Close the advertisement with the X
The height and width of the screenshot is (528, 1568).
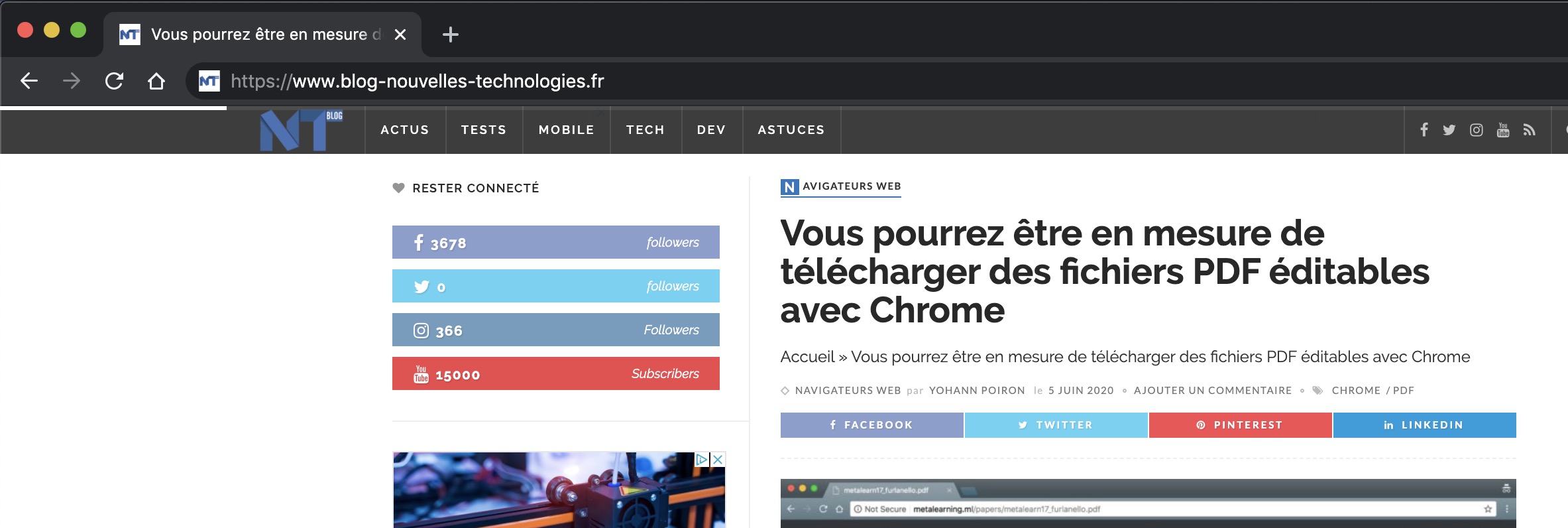point(718,459)
